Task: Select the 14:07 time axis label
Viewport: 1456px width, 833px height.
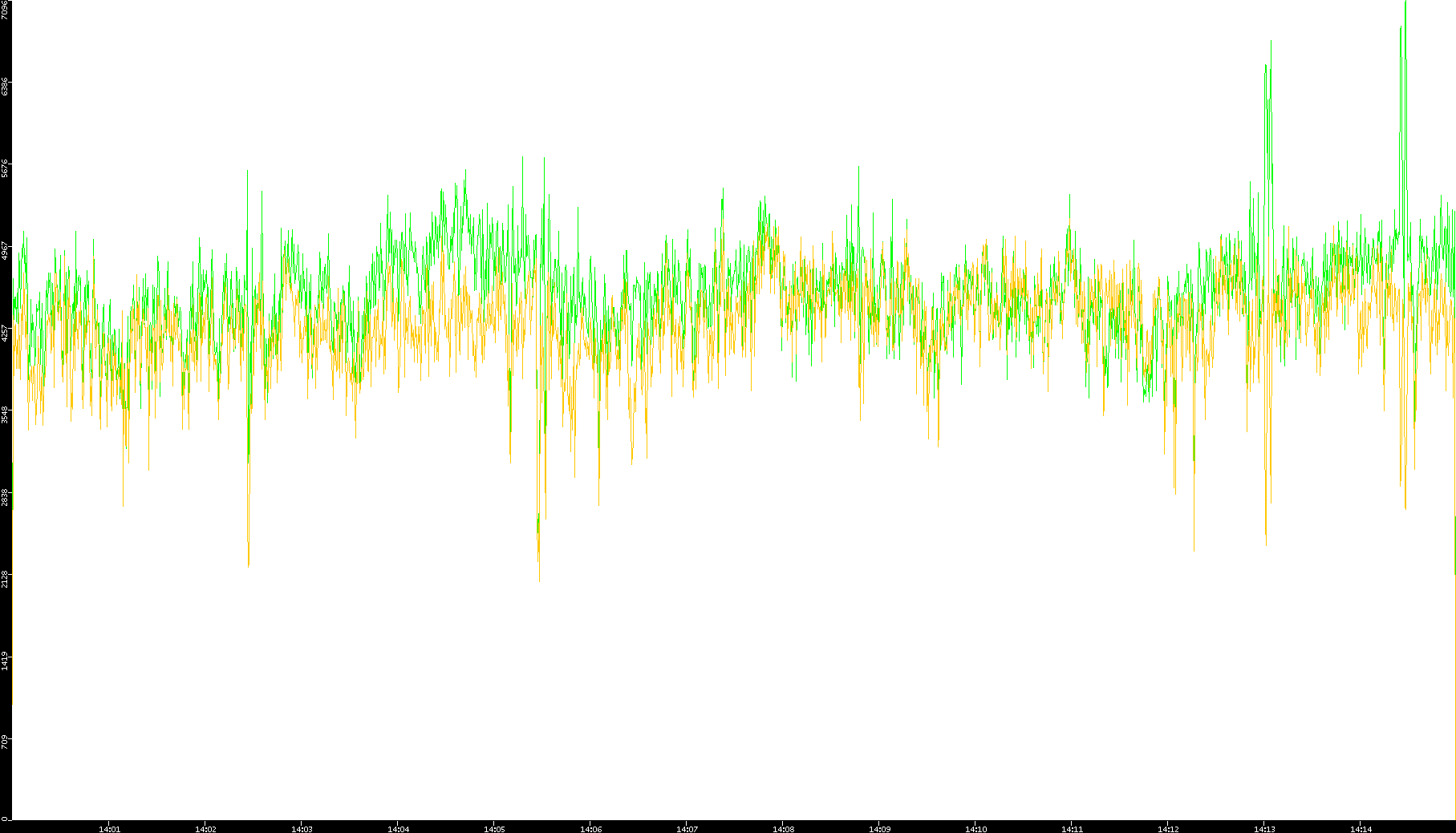Action: point(687,828)
